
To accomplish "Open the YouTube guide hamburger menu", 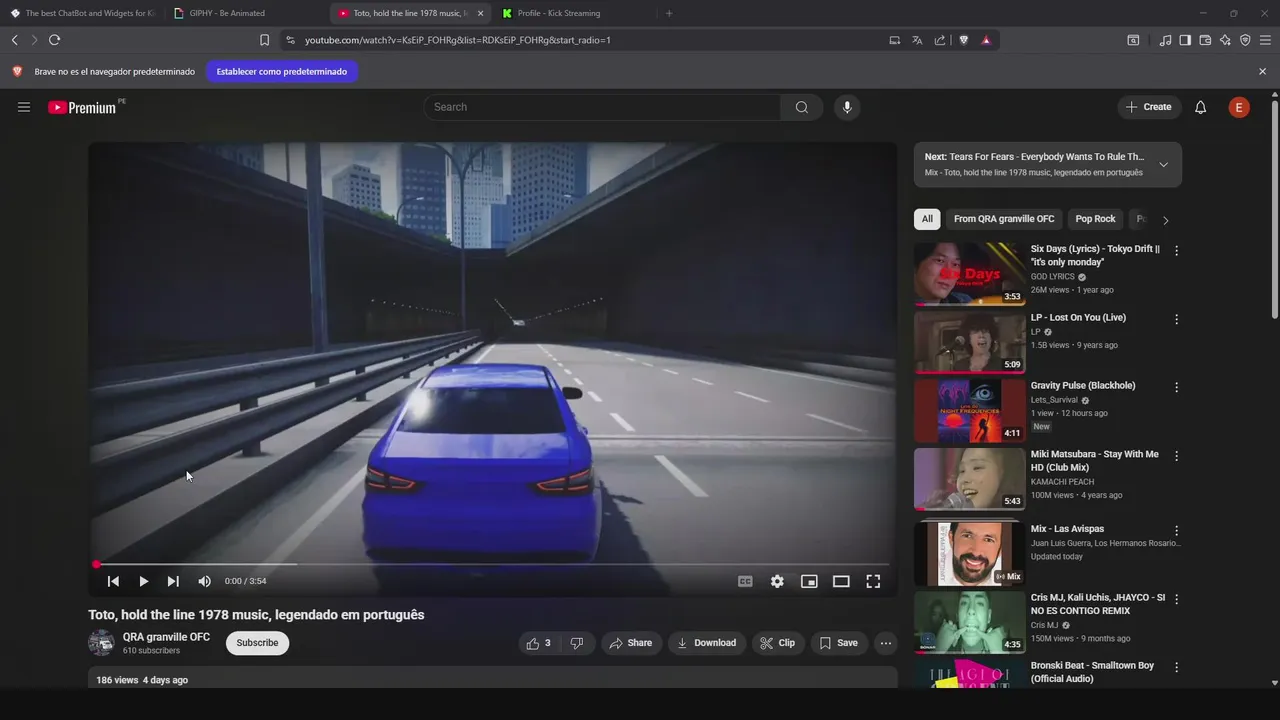I will (24, 107).
